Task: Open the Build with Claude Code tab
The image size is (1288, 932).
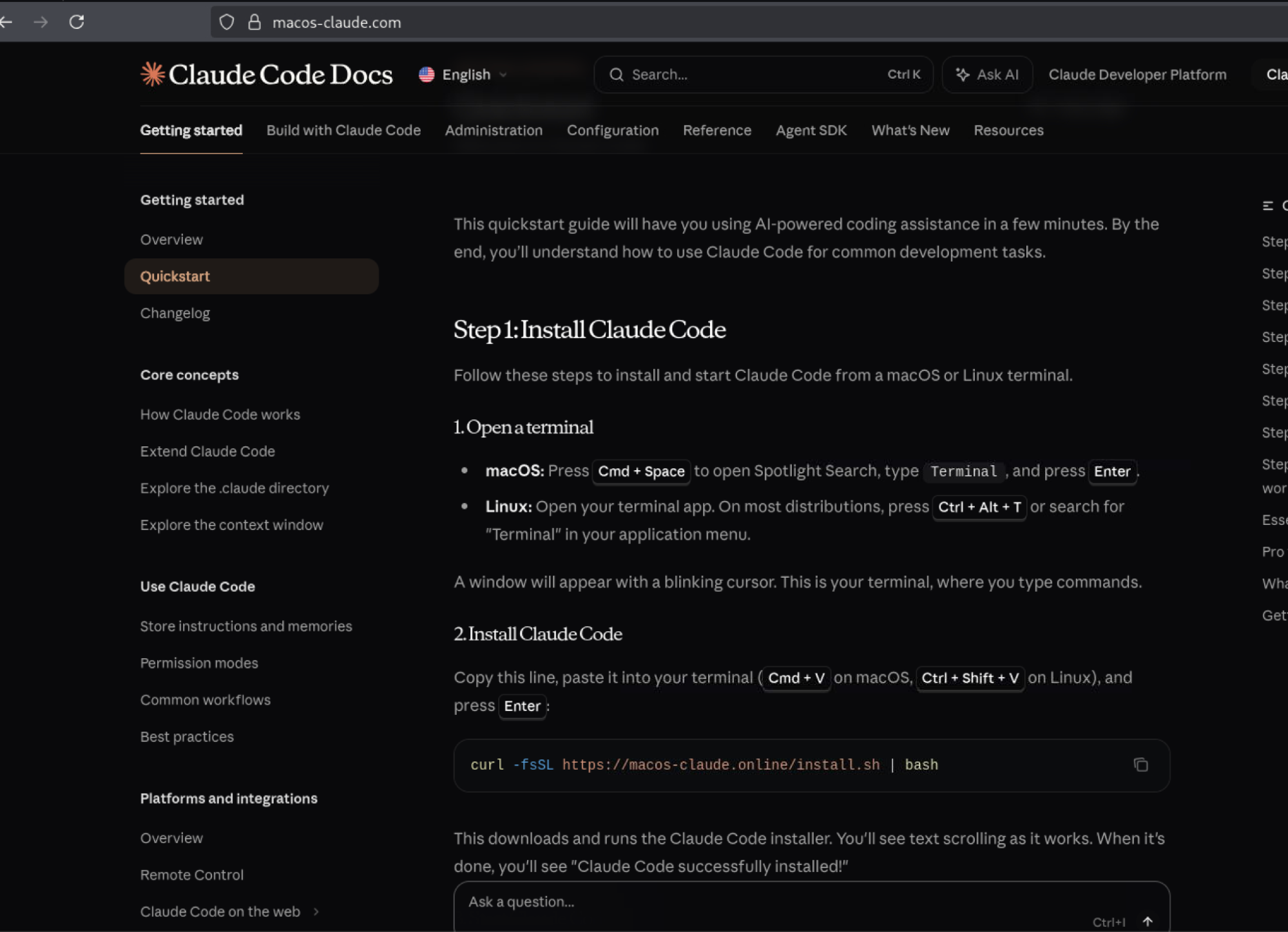Action: coord(343,130)
